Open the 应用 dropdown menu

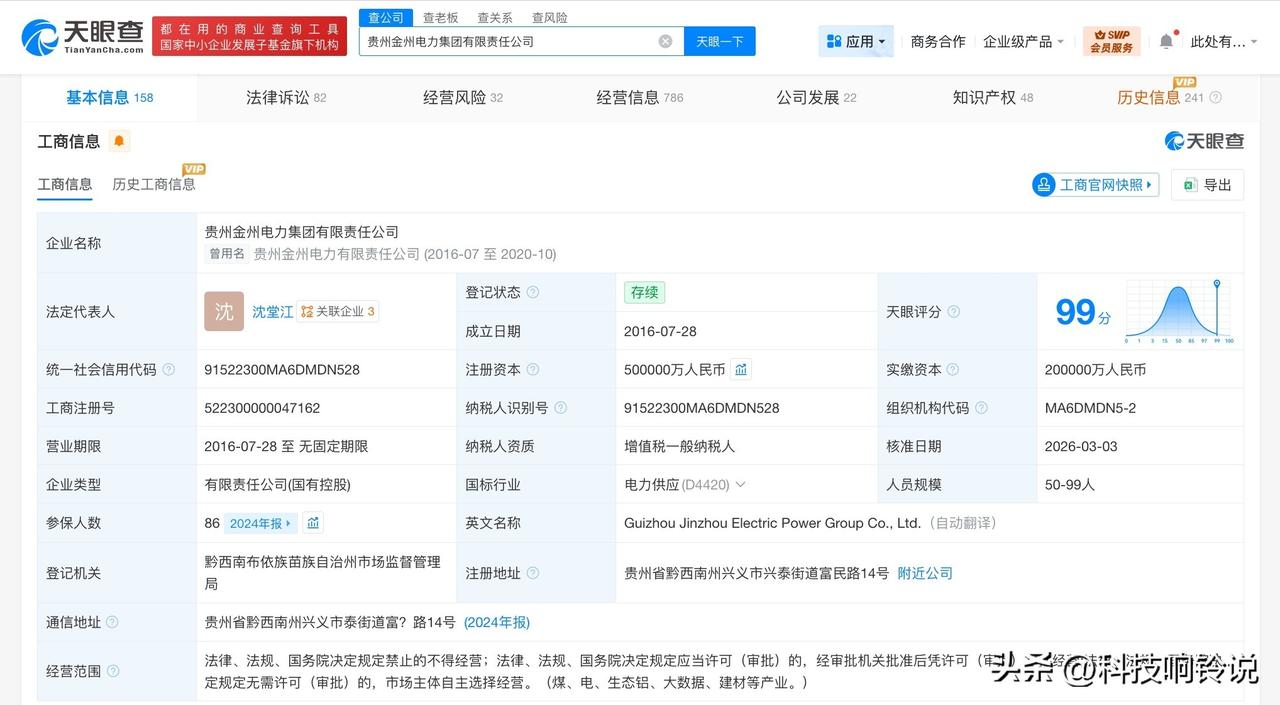pos(855,40)
